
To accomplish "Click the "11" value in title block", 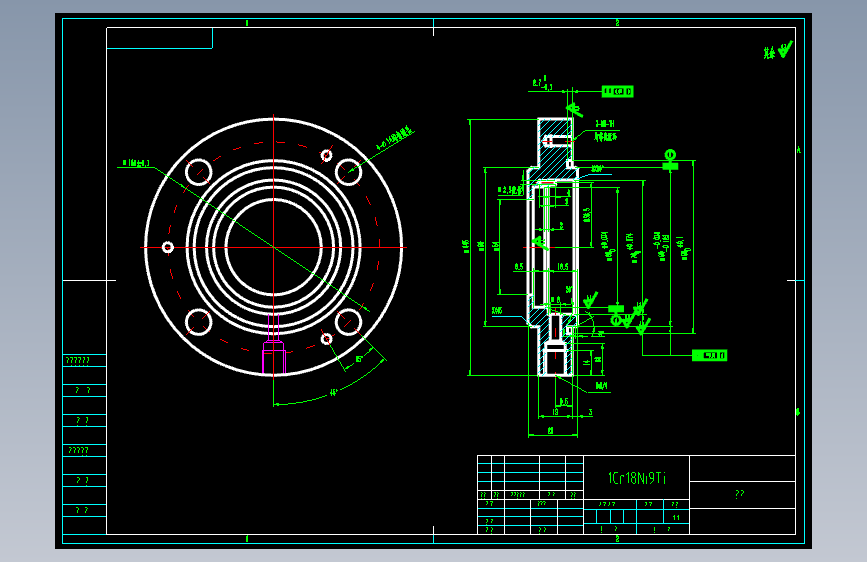I will [676, 518].
